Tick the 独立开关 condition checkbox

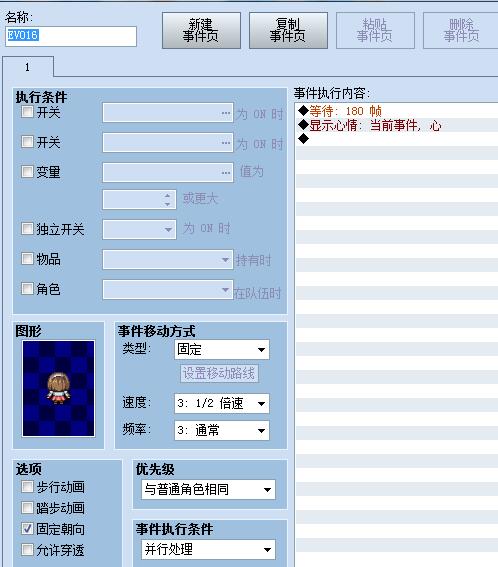click(27, 229)
